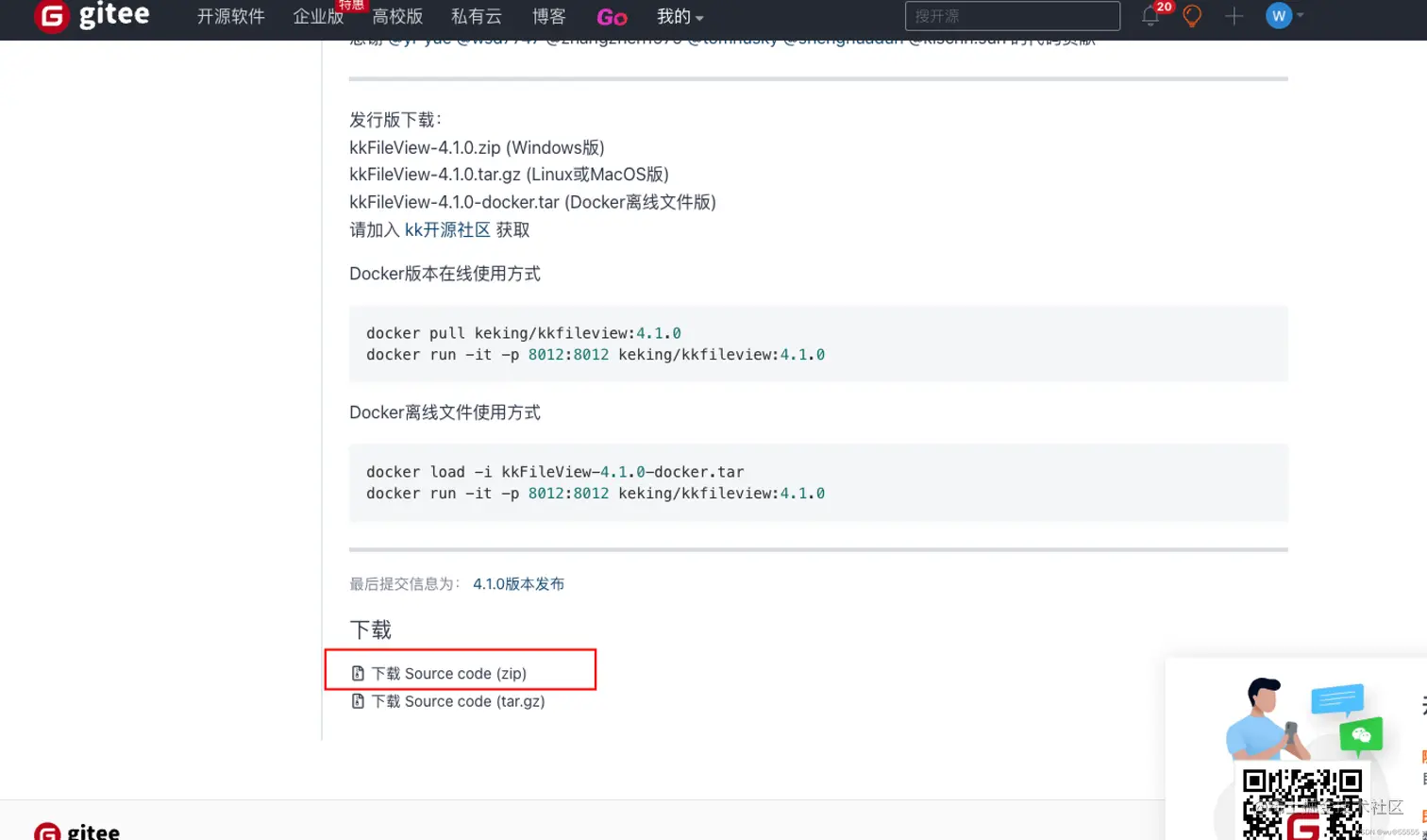The width and height of the screenshot is (1427, 840).
Task: Open the kk开源社区 link
Action: [x=447, y=229]
